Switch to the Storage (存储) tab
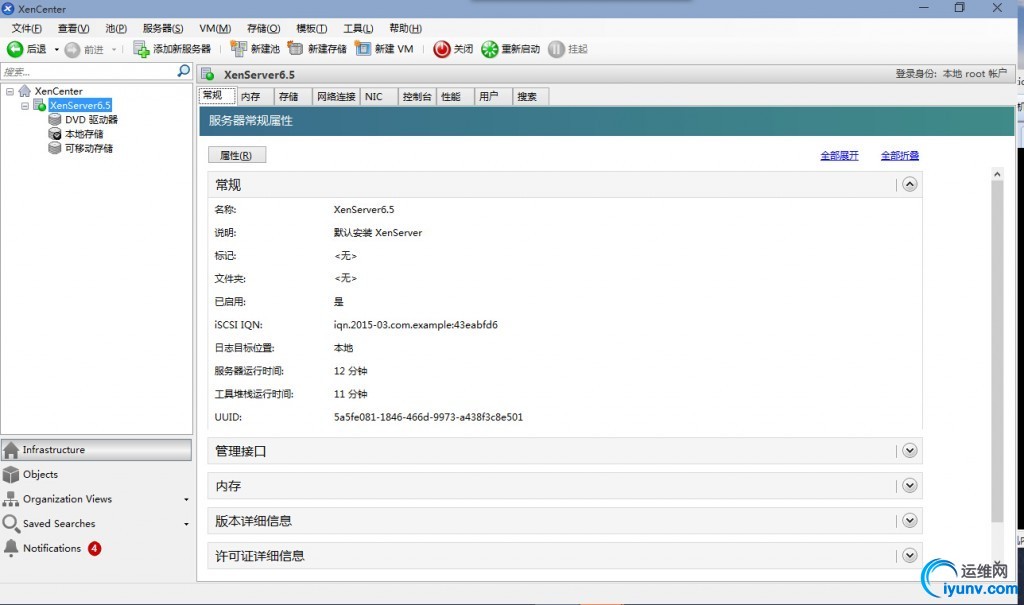This screenshot has height=605, width=1024. pos(293,97)
